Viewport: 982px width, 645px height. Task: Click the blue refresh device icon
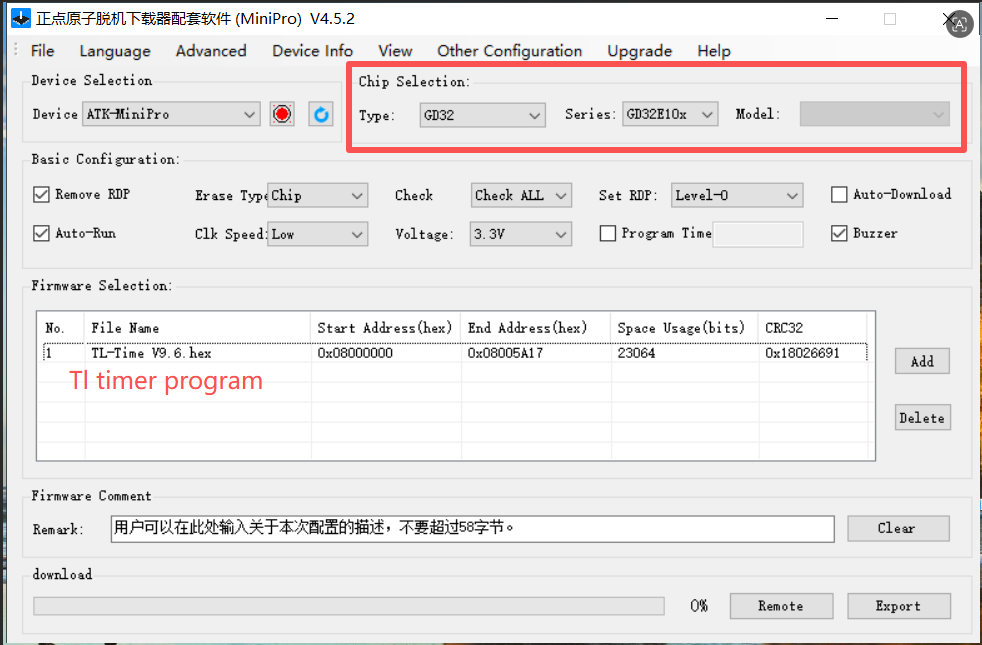(321, 114)
